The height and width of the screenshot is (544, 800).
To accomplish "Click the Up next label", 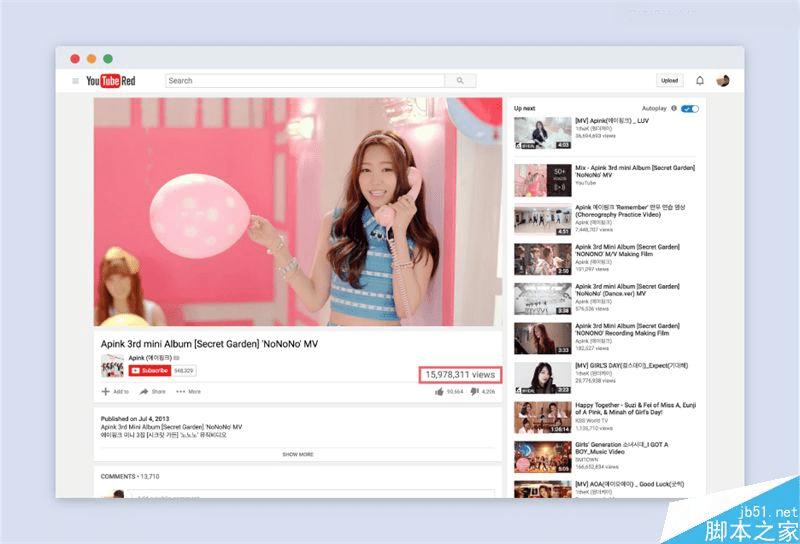I will tap(524, 108).
